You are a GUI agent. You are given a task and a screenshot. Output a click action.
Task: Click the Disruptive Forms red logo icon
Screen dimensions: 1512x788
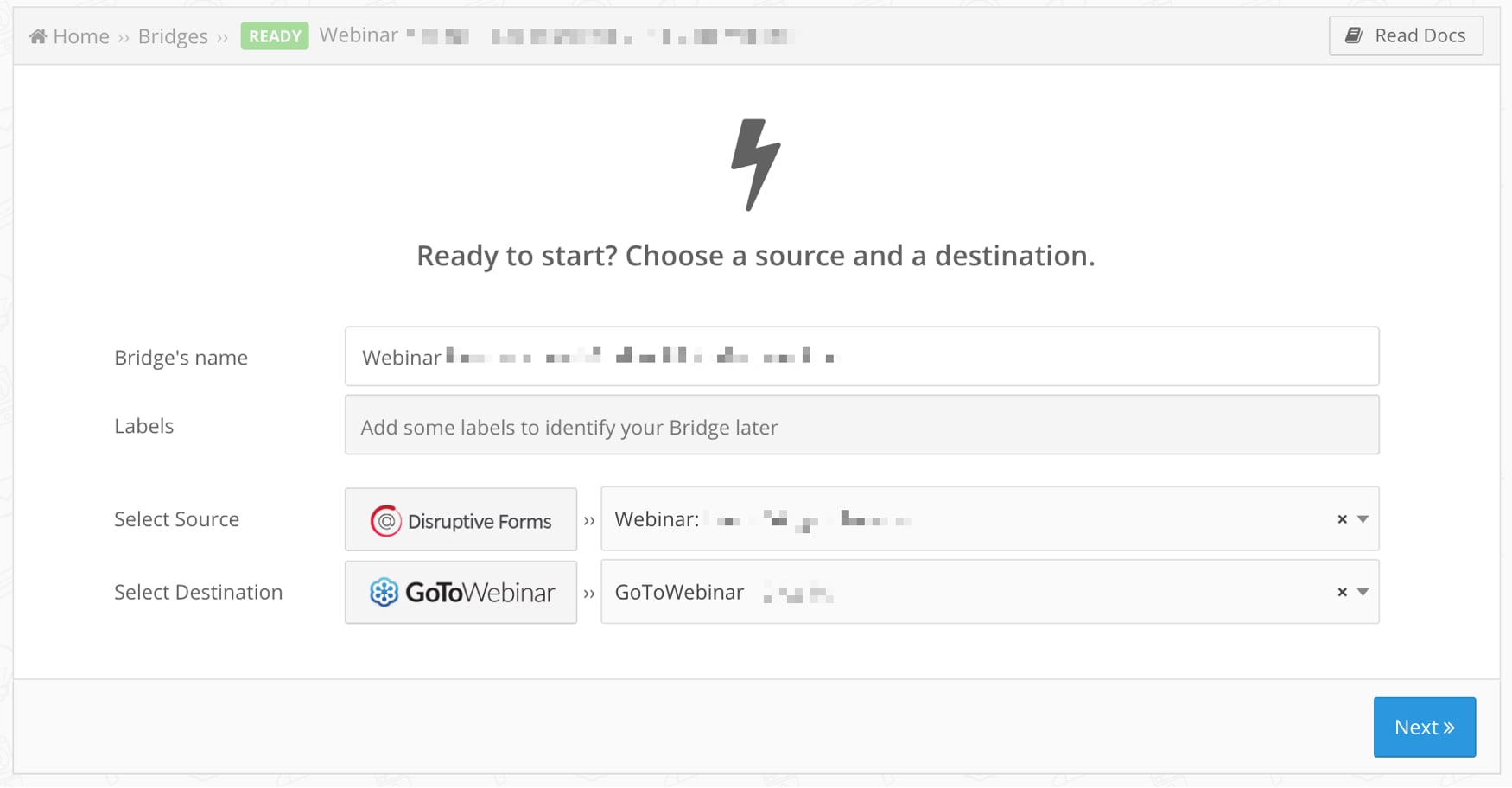tap(385, 521)
